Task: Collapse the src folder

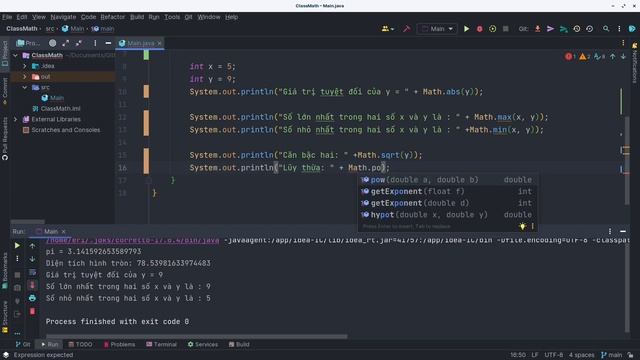Action: (x=24, y=87)
